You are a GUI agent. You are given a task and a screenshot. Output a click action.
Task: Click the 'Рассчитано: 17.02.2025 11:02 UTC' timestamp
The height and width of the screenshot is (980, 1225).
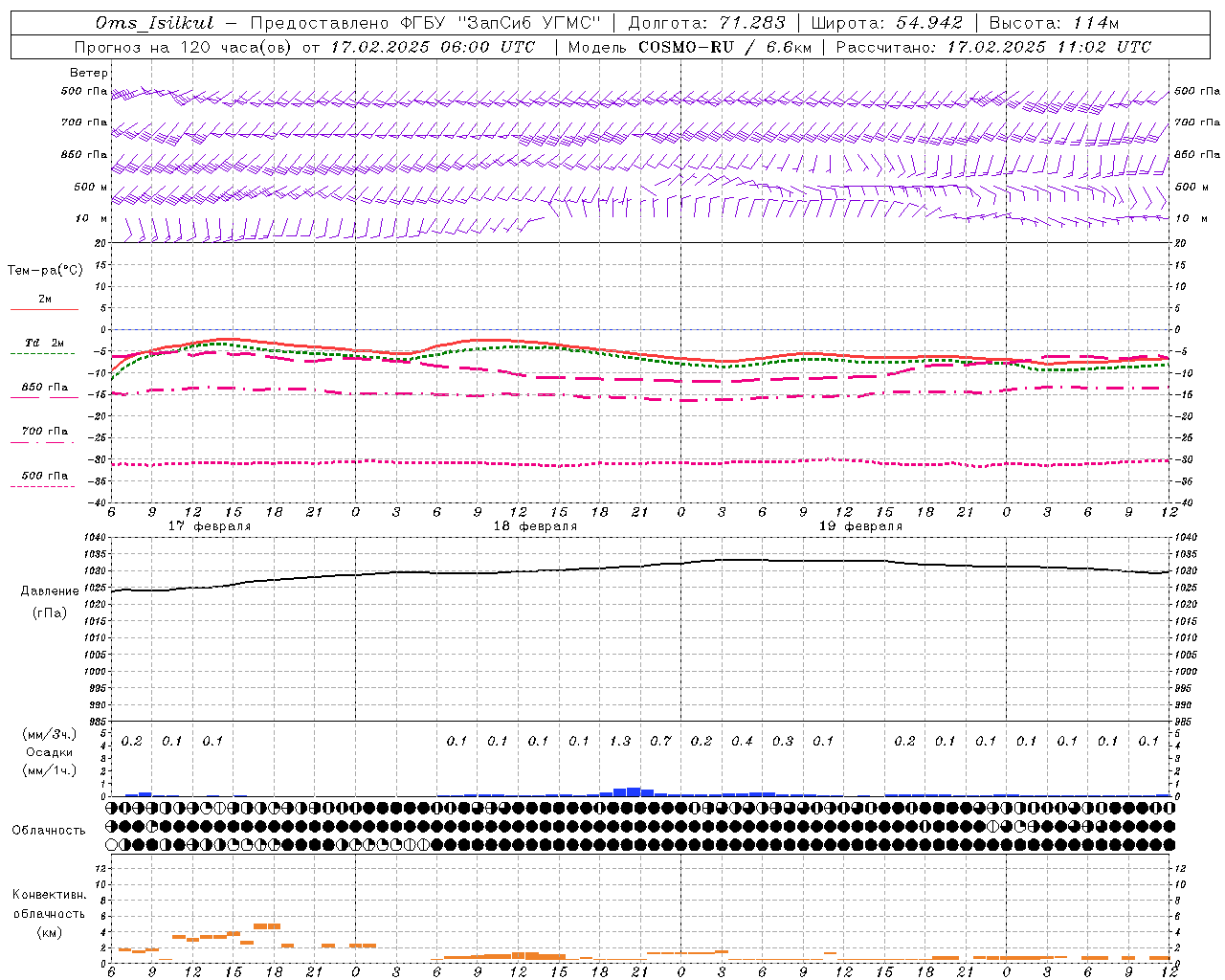pos(993,47)
